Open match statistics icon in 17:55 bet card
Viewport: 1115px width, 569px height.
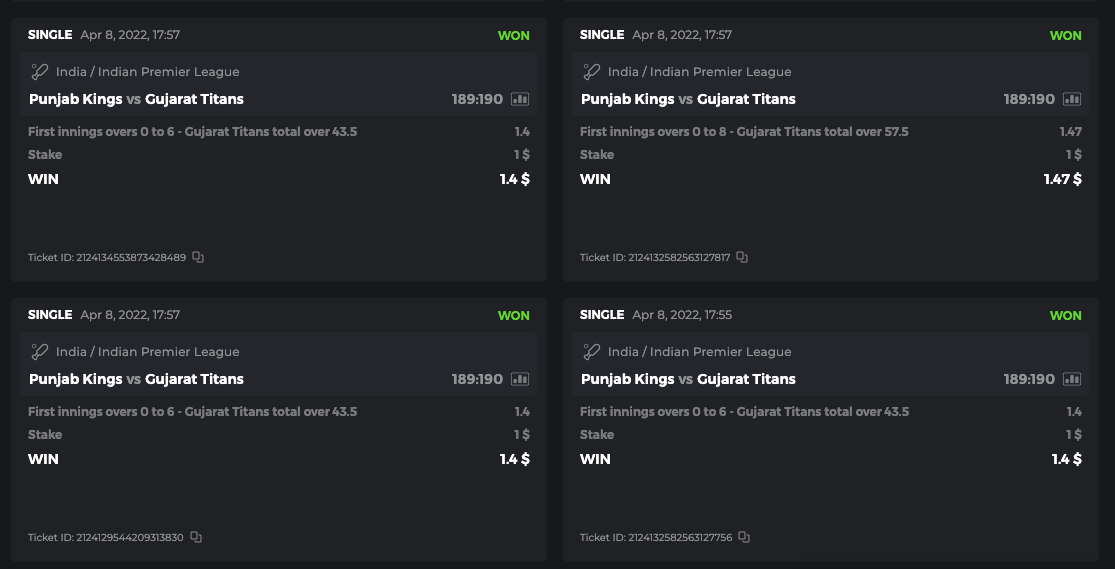pyautogui.click(x=1072, y=379)
